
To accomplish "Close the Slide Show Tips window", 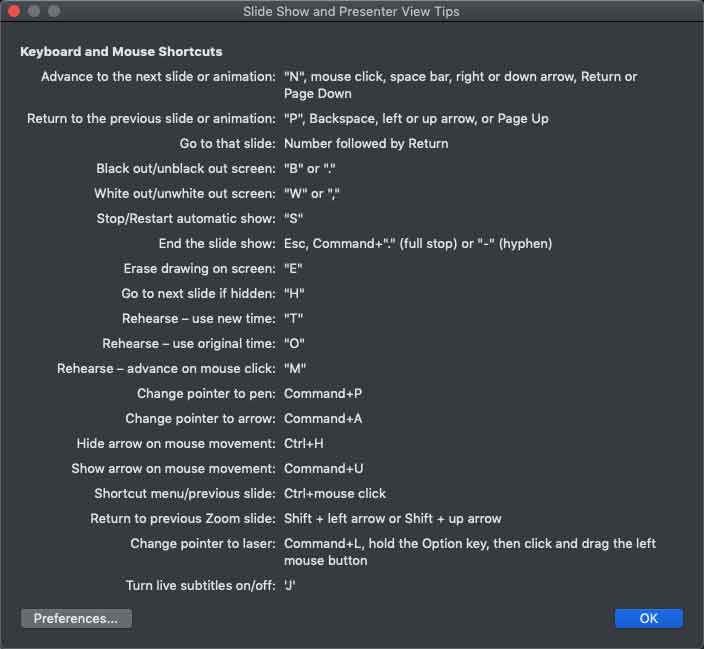I will click(14, 11).
